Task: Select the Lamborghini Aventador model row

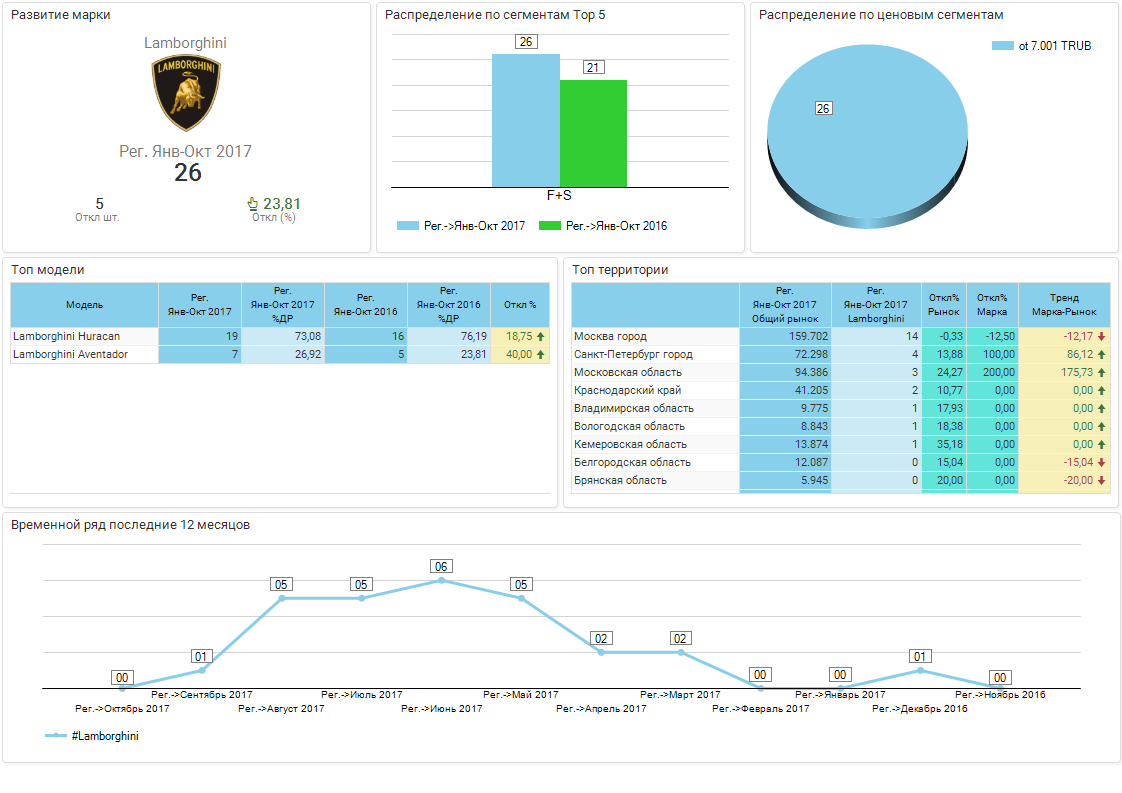Action: [x=280, y=354]
